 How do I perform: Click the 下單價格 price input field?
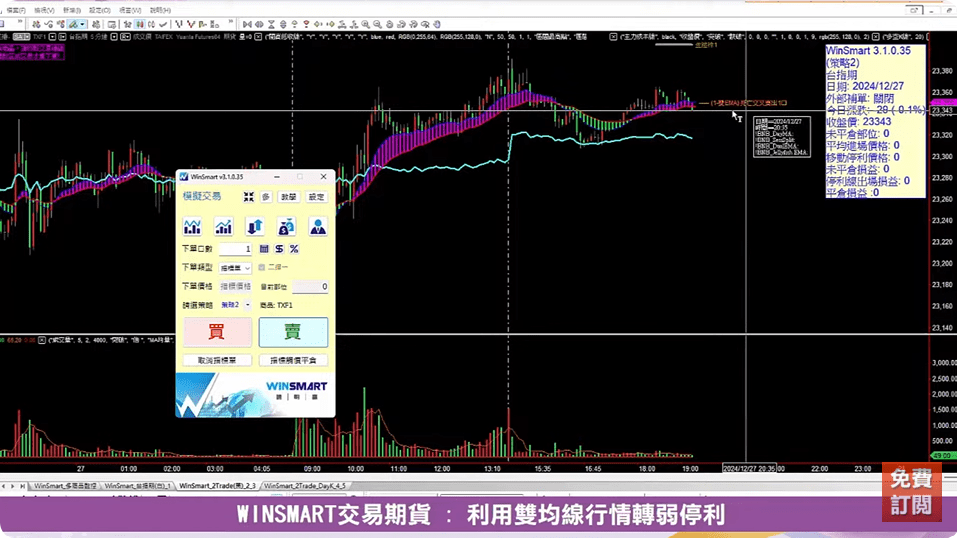click(236, 286)
